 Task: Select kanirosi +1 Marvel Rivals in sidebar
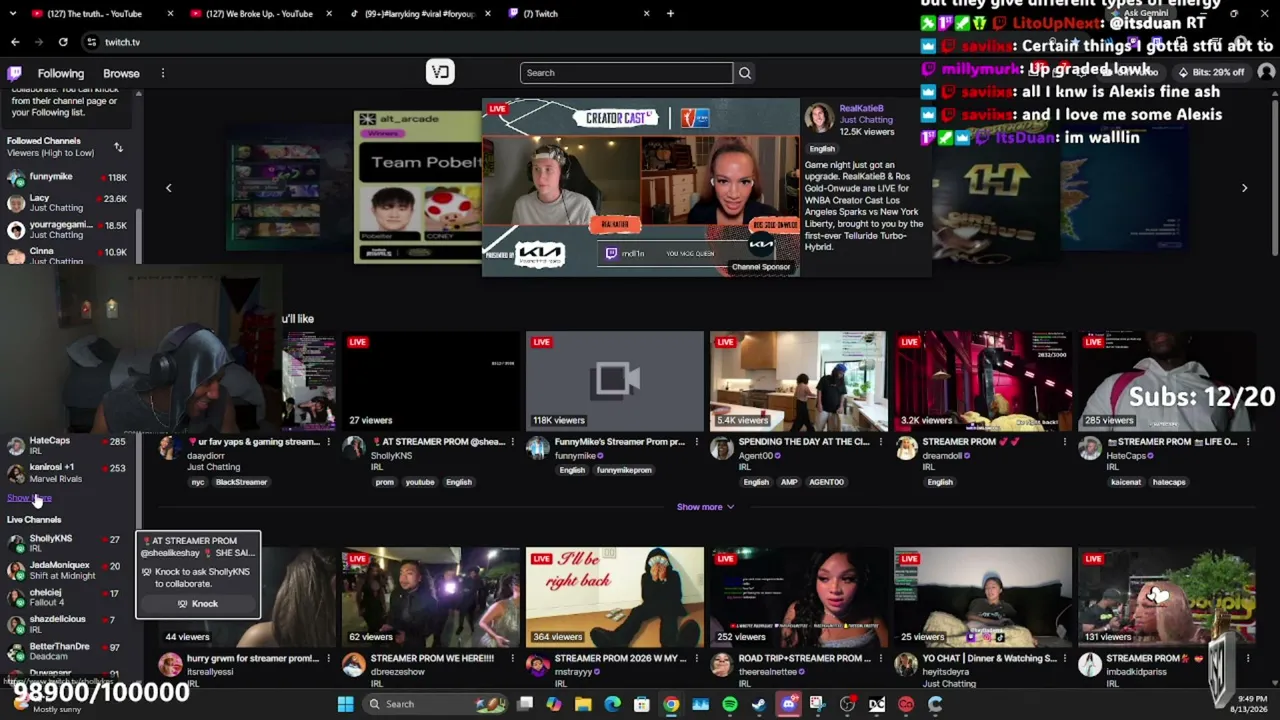(68, 473)
